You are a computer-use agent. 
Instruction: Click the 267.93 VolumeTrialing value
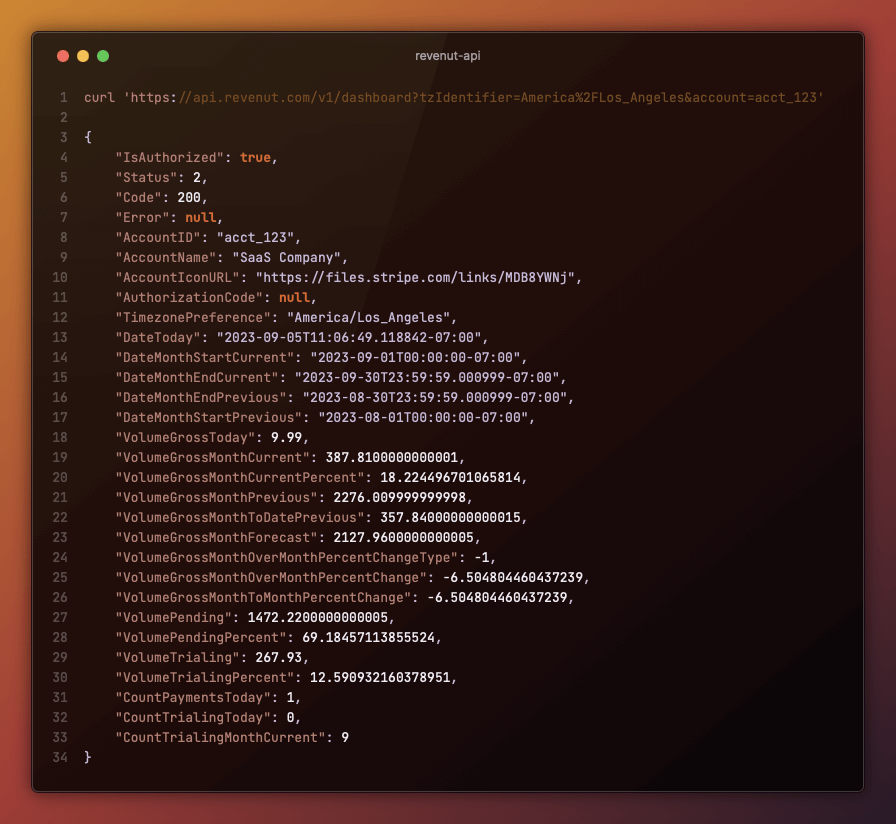tap(279, 658)
